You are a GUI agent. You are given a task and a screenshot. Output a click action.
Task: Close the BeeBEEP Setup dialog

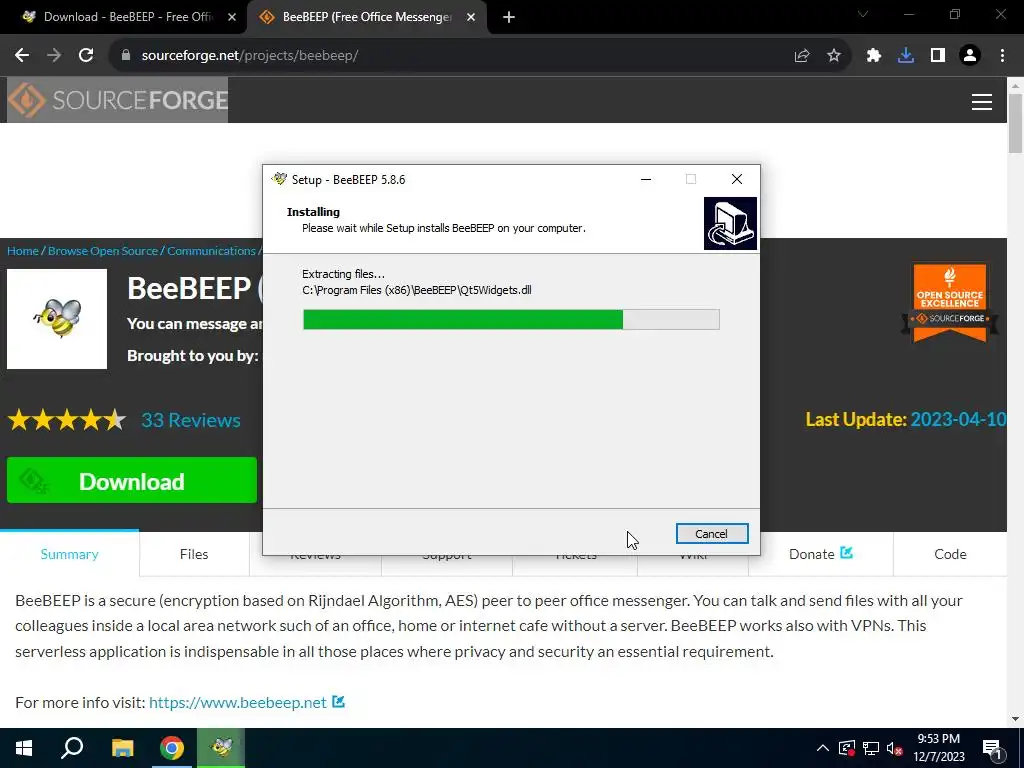737,179
